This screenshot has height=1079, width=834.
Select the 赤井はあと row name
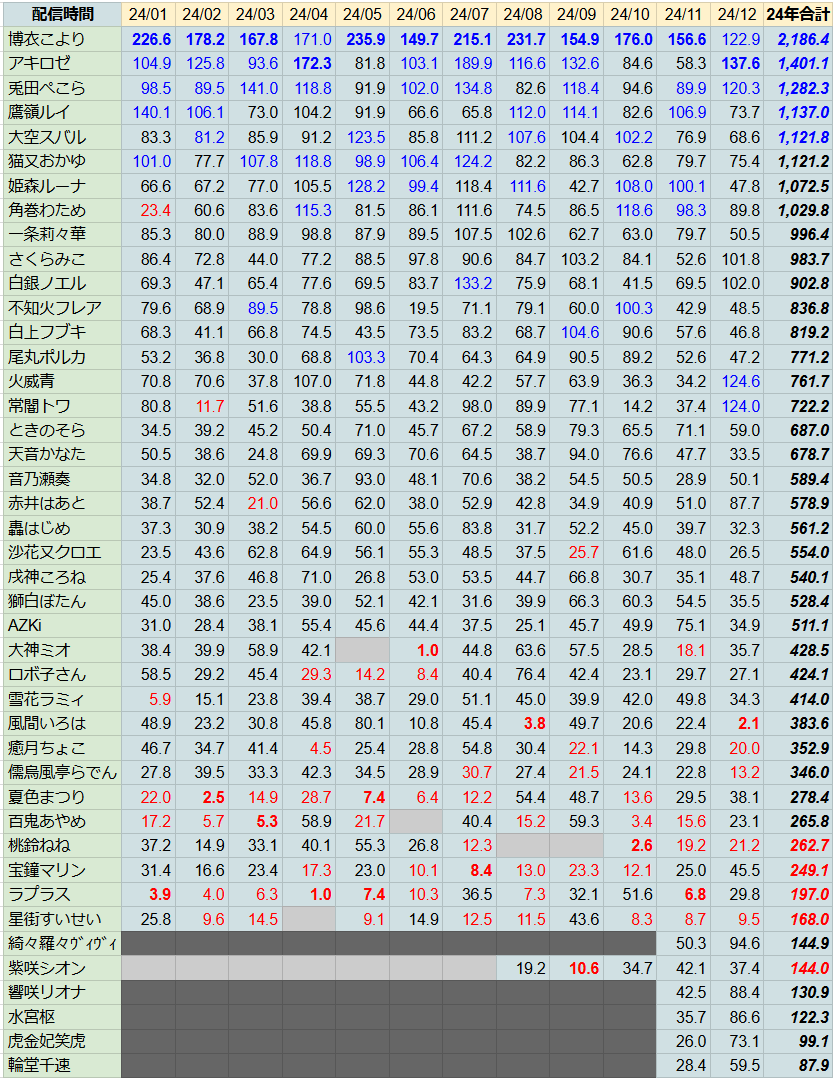[63, 503]
